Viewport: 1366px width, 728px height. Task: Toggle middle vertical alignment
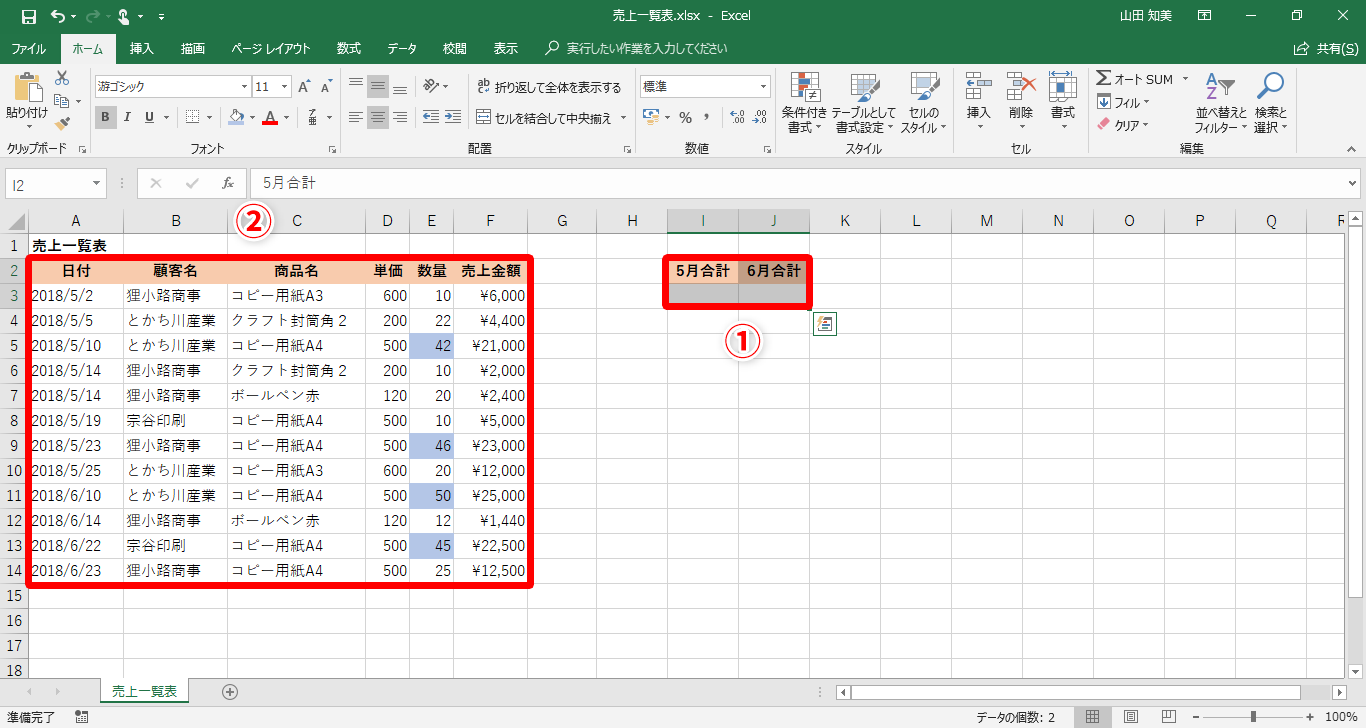(378, 87)
